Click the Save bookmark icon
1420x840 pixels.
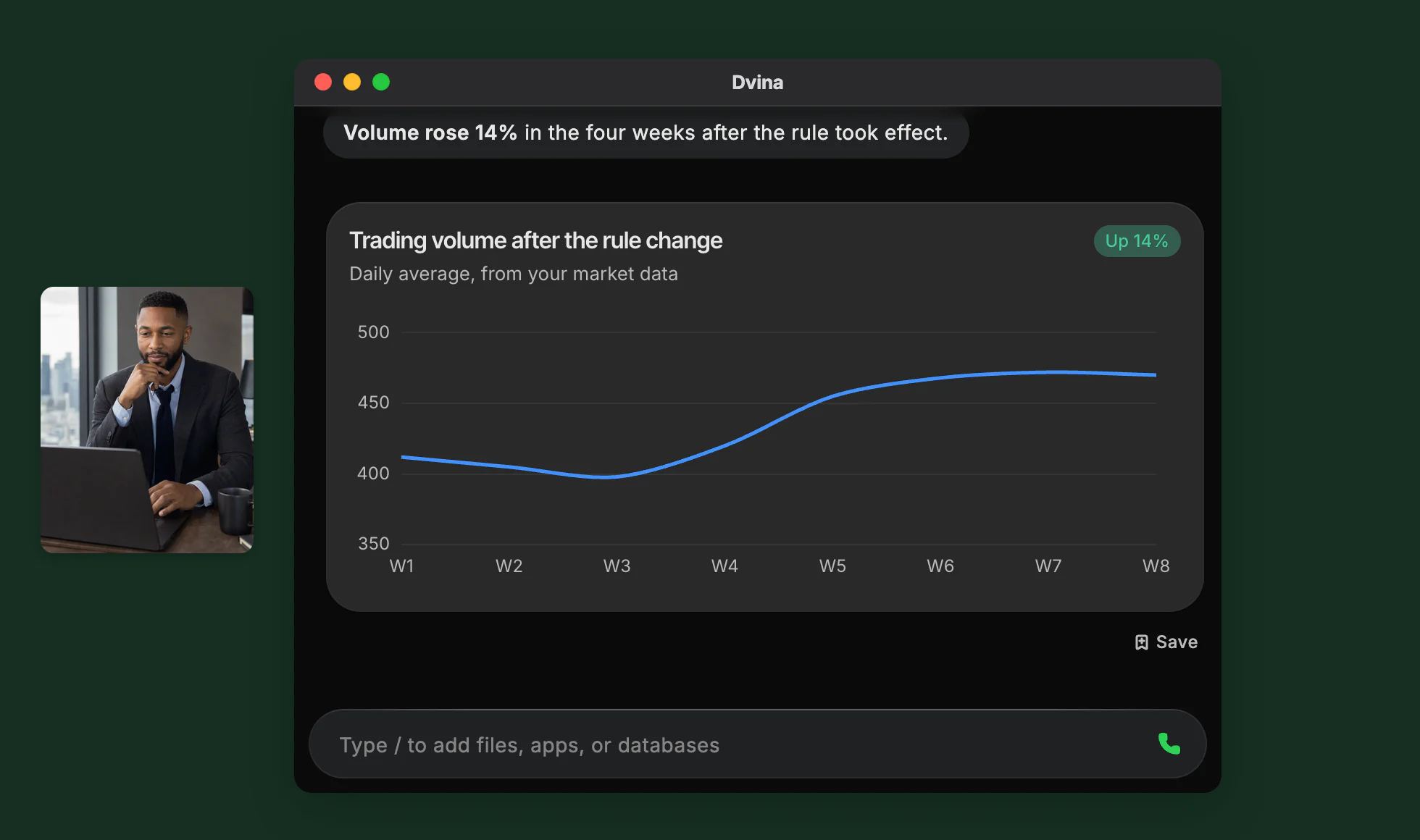point(1141,642)
